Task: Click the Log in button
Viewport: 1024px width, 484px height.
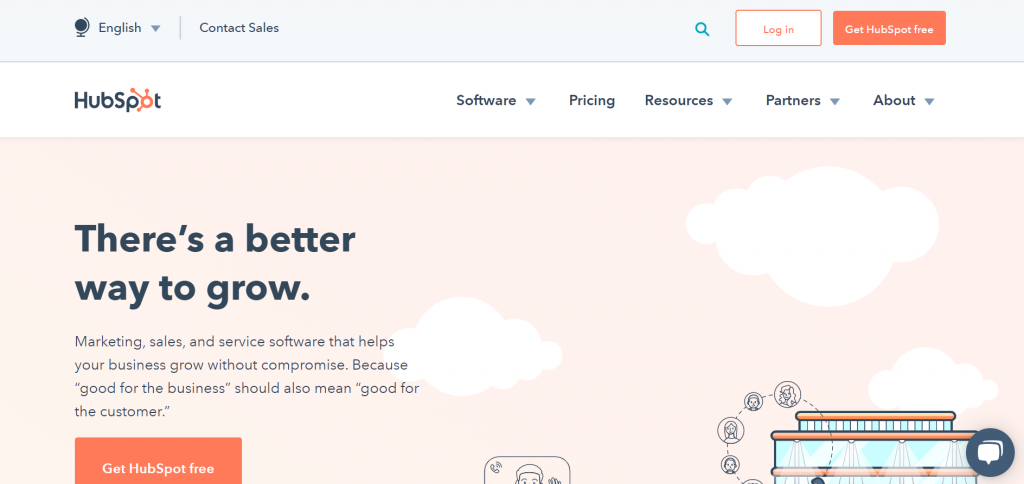Action: tap(778, 28)
